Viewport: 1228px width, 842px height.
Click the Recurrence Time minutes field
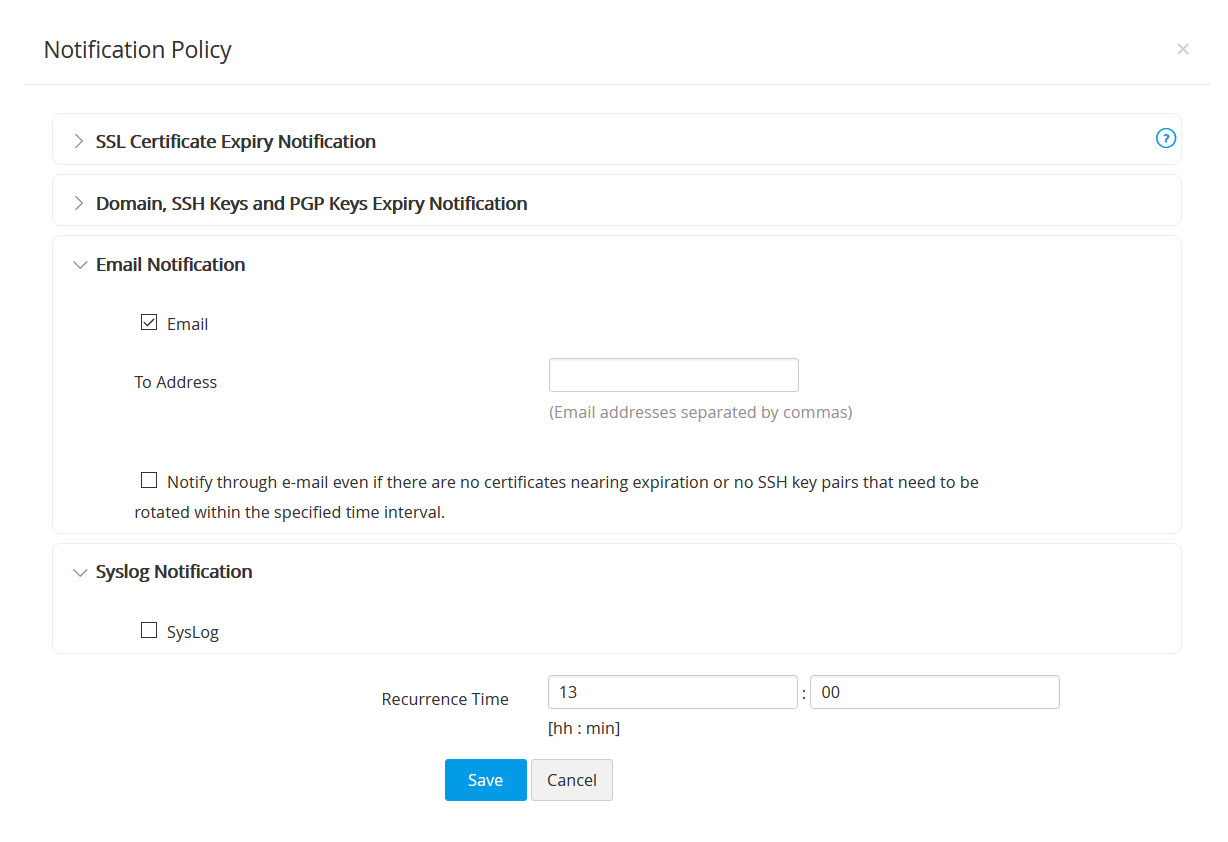click(x=934, y=692)
